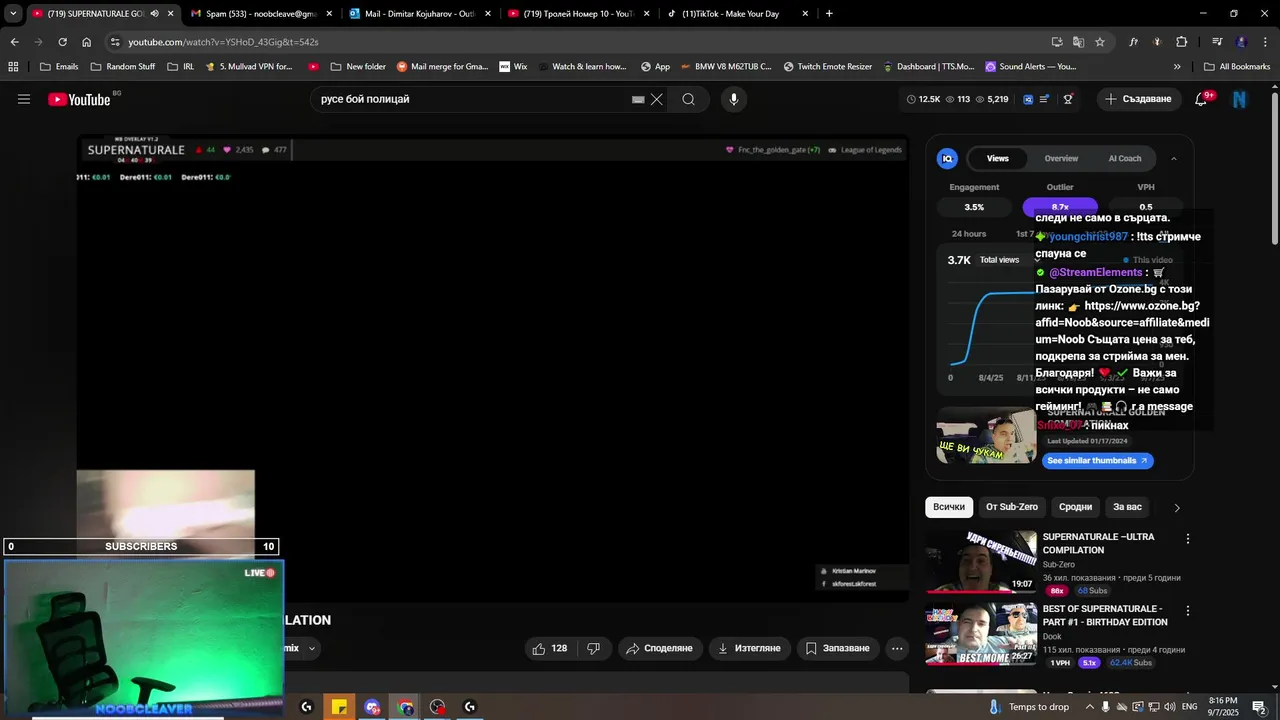The image size is (1280, 720).
Task: Bookmark this page with star icon
Action: [x=1100, y=42]
